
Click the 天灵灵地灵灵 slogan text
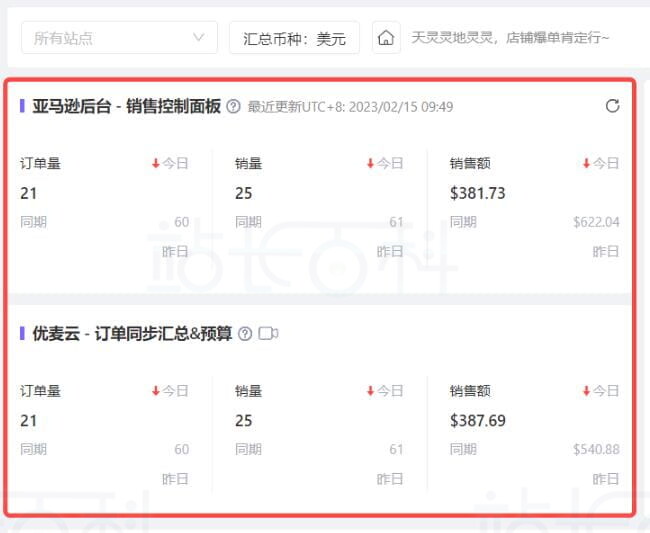[x=510, y=38]
